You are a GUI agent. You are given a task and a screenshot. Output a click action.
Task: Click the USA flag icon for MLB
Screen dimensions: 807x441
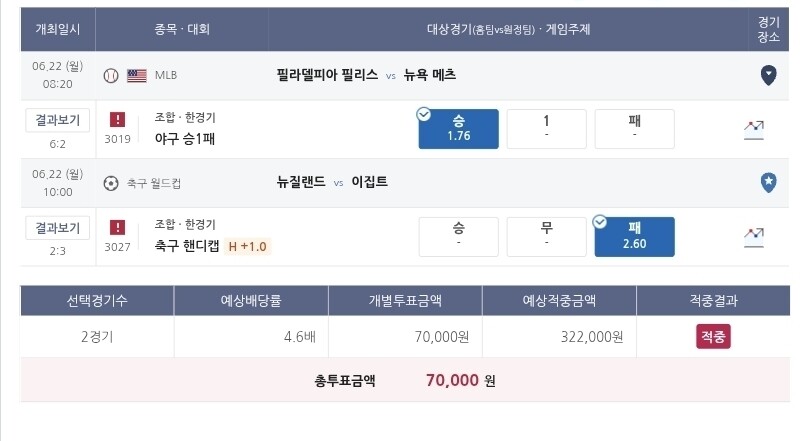pyautogui.click(x=137, y=76)
